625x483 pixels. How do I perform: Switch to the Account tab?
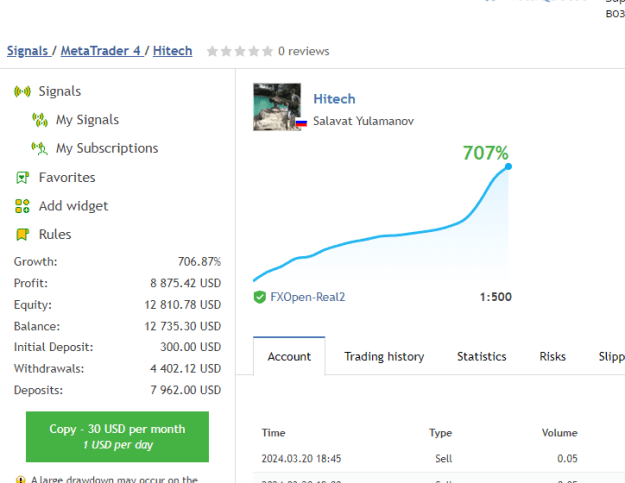(x=289, y=356)
